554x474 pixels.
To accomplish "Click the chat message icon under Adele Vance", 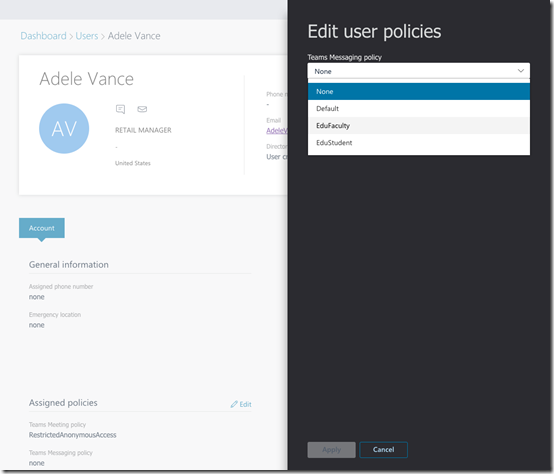I will pyautogui.click(x=120, y=109).
